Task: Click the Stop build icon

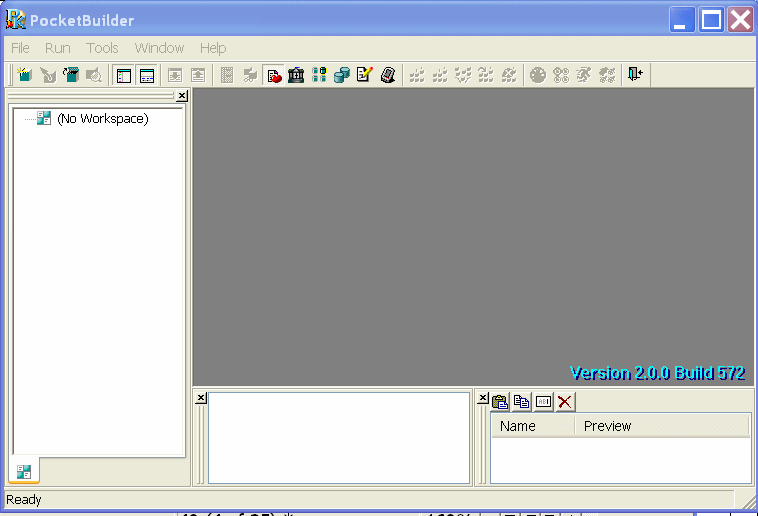Action: coord(509,75)
